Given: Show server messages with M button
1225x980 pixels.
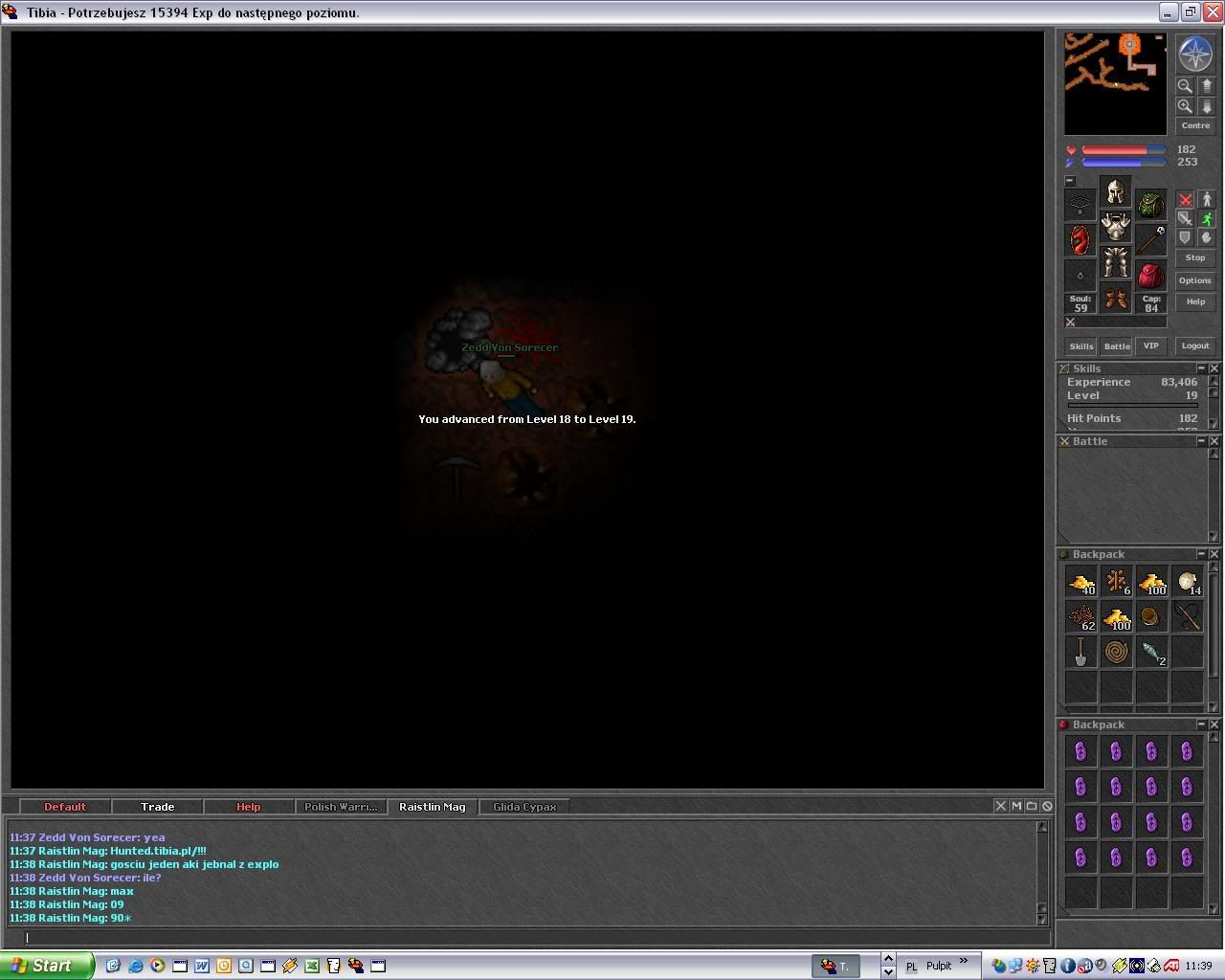Looking at the screenshot, I should [1016, 806].
